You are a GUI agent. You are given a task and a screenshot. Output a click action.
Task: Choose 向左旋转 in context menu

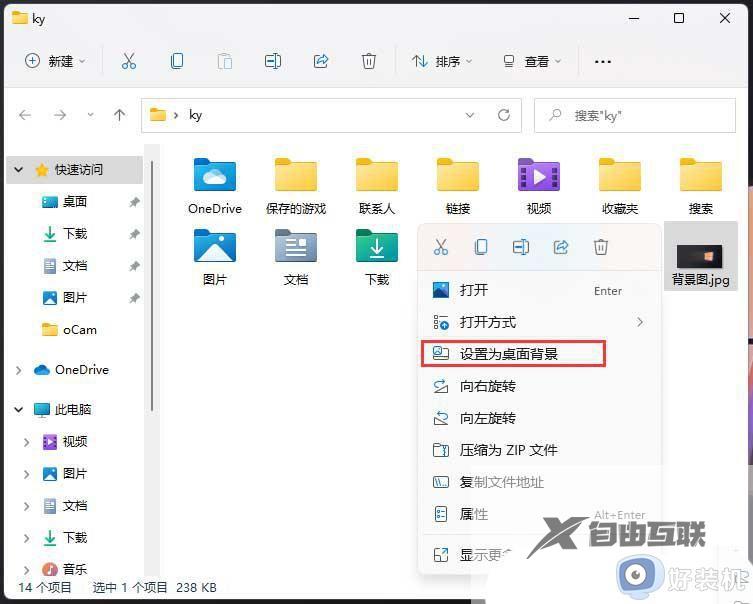click(x=539, y=418)
